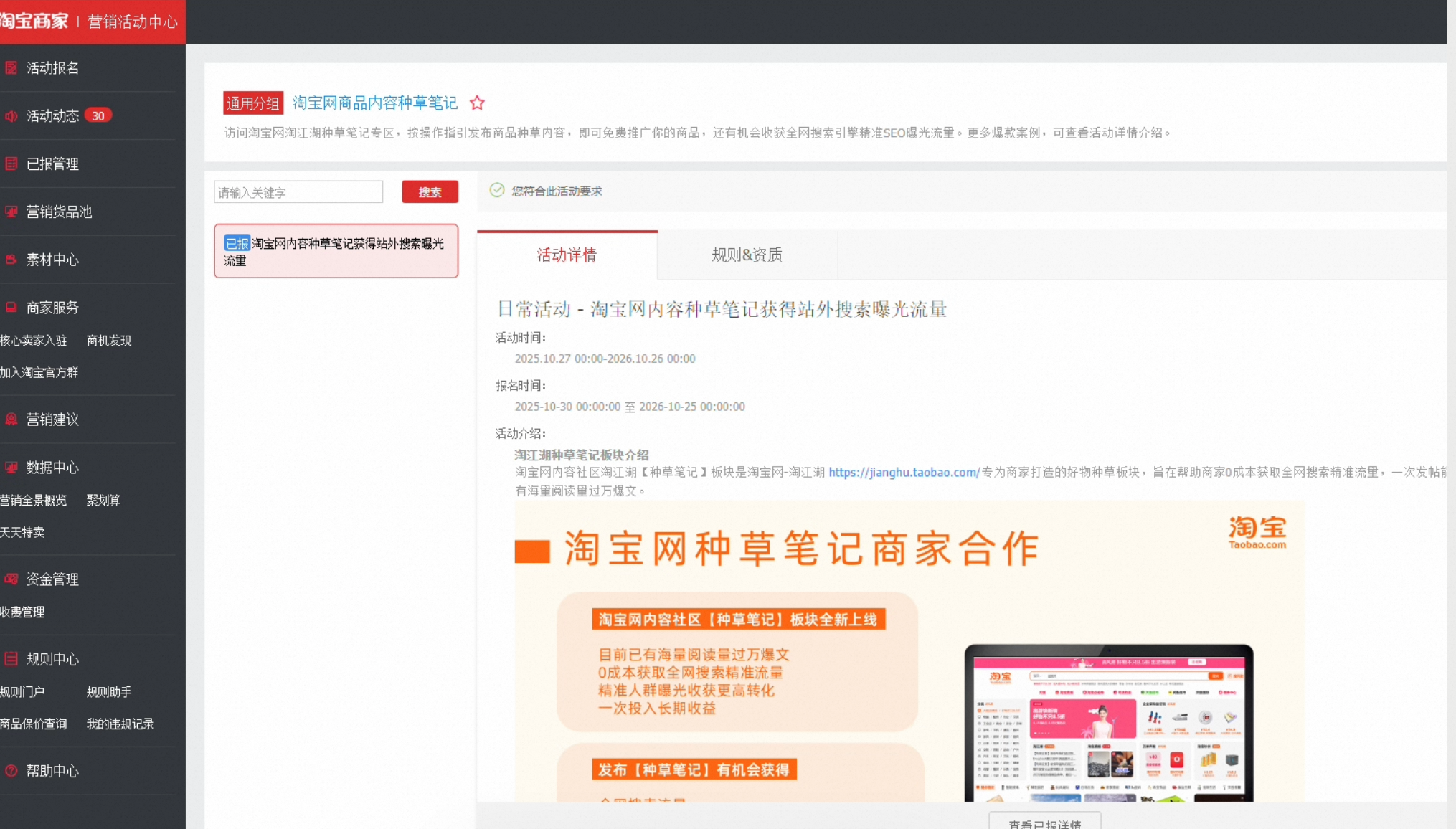Open the 天天特卖 link
The width and height of the screenshot is (1456, 829).
(x=22, y=533)
